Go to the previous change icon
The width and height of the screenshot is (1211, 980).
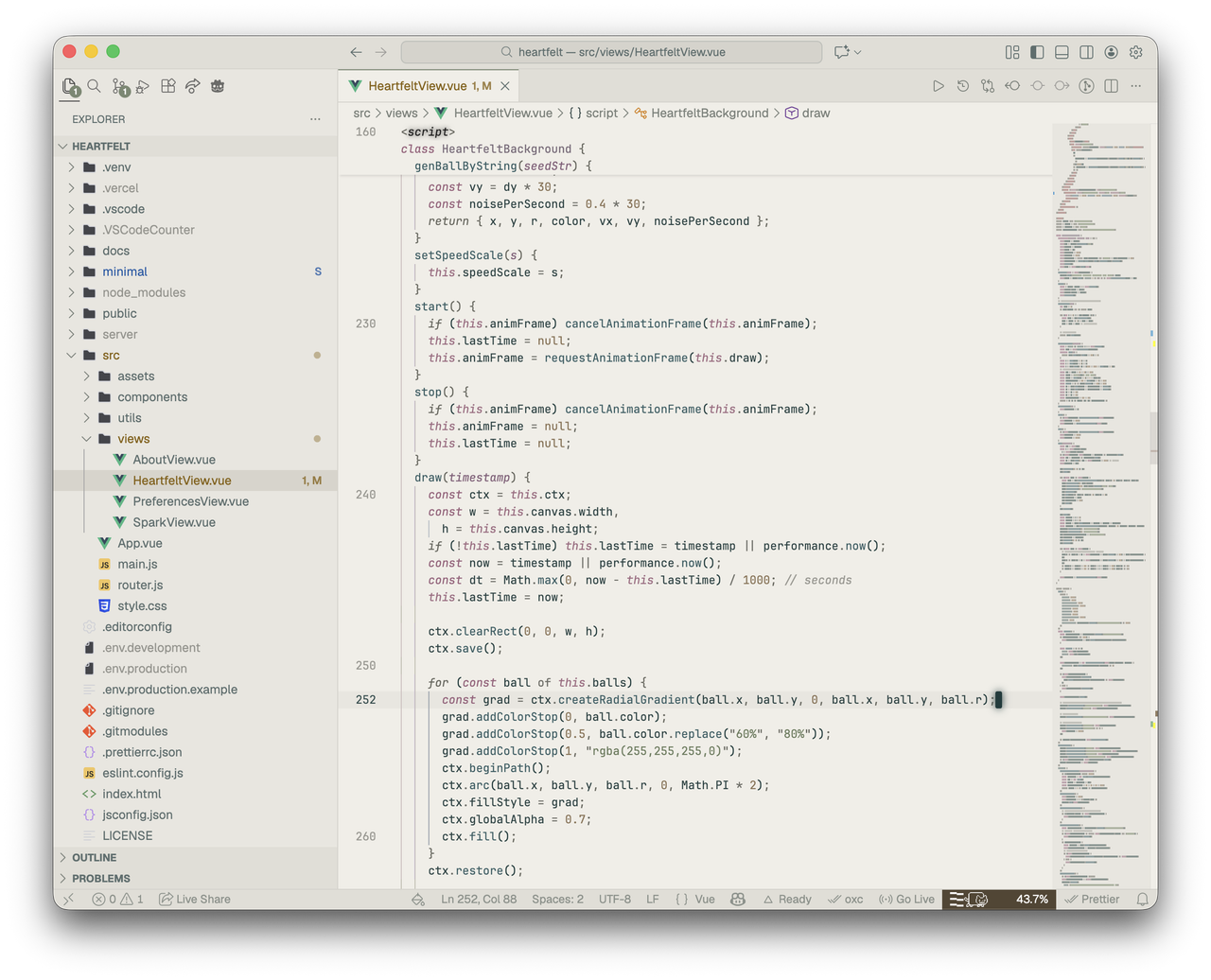tap(1012, 86)
